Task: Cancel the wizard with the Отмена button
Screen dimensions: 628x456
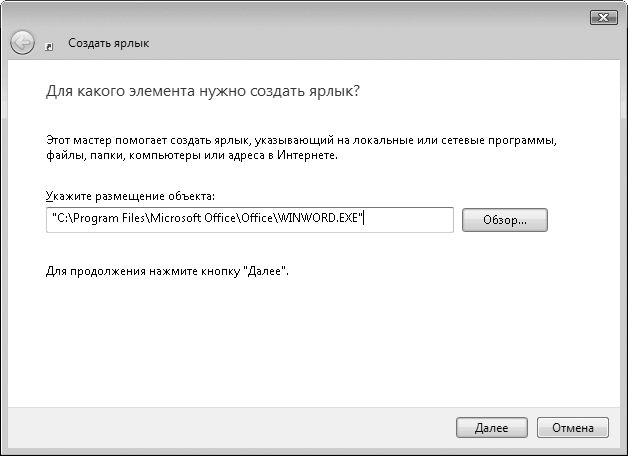Action: click(x=573, y=427)
